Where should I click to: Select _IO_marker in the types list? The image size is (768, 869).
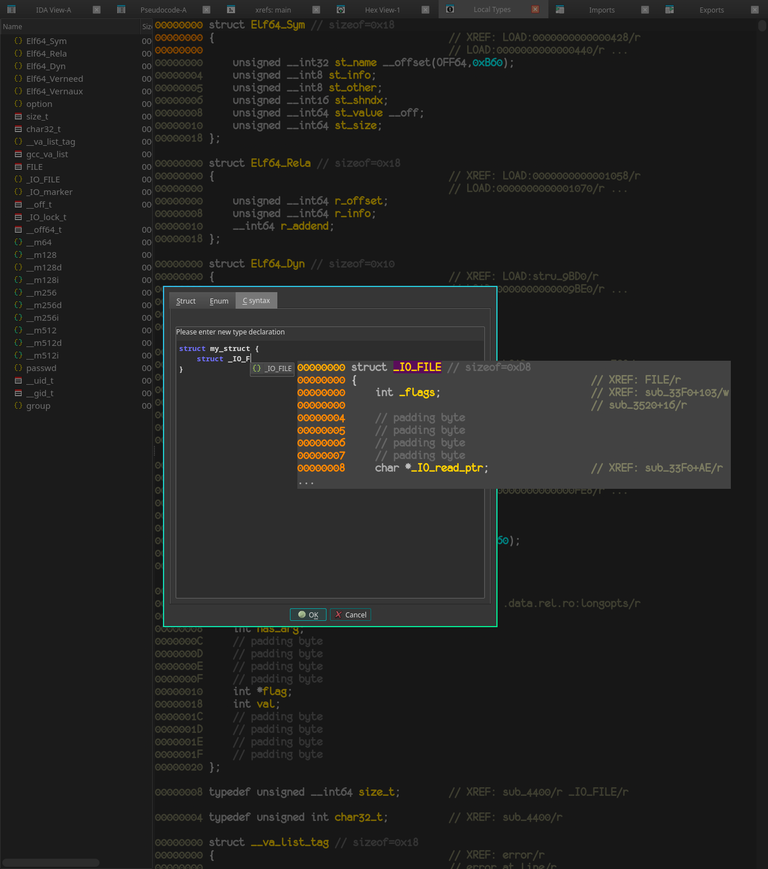pos(49,192)
